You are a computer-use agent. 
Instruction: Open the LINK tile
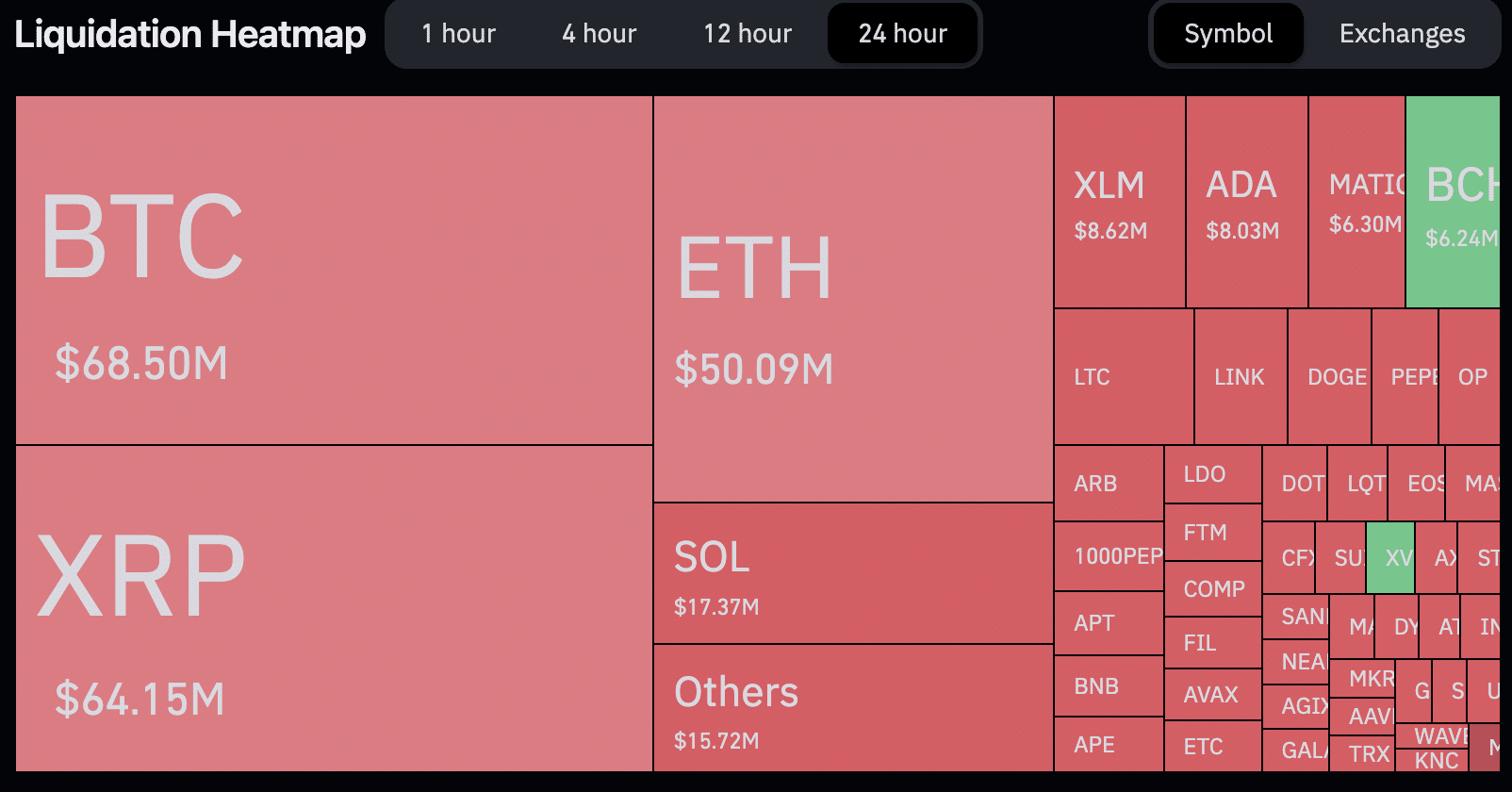coord(1241,377)
